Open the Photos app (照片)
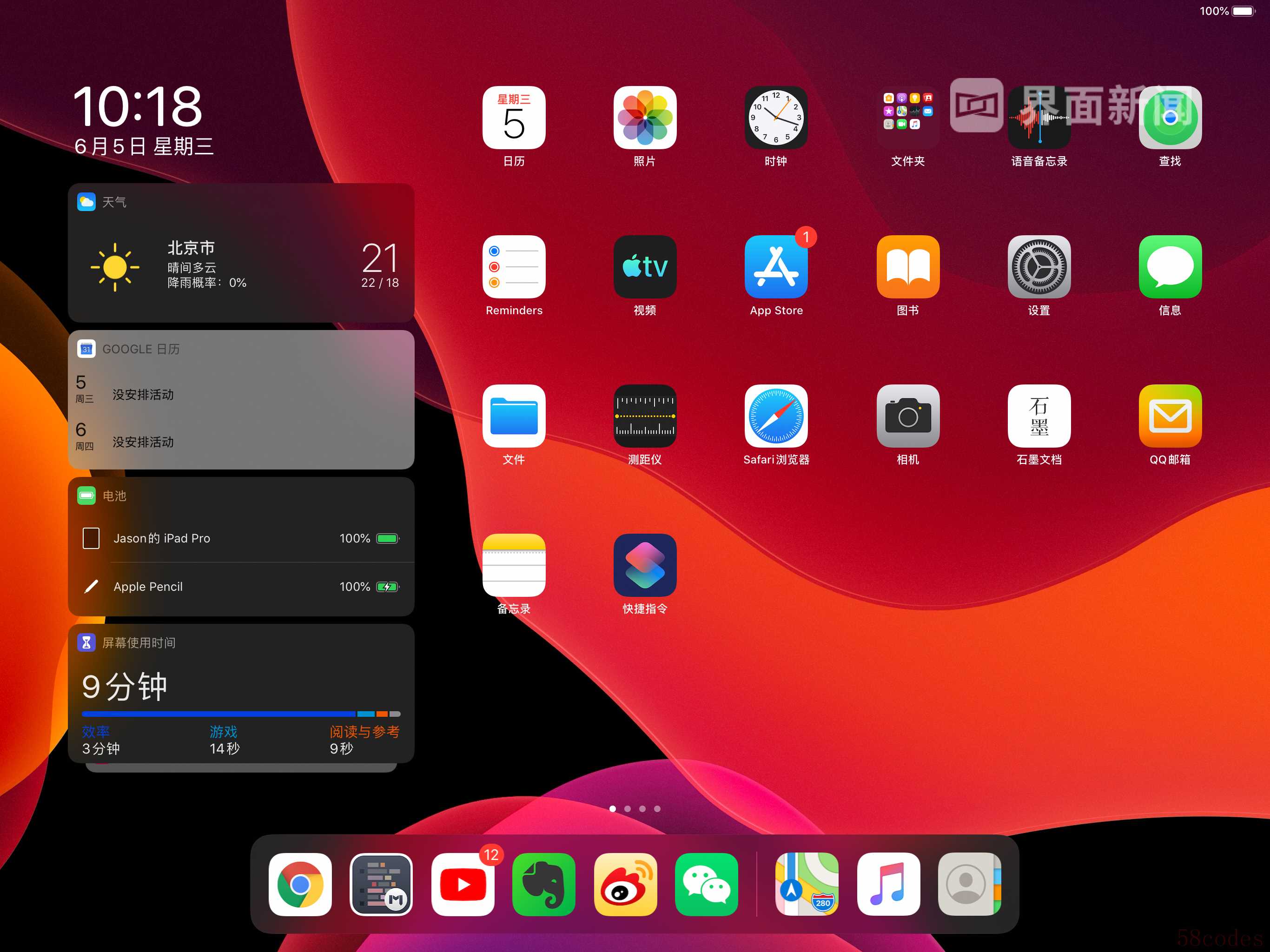The image size is (1270, 952). (x=645, y=118)
